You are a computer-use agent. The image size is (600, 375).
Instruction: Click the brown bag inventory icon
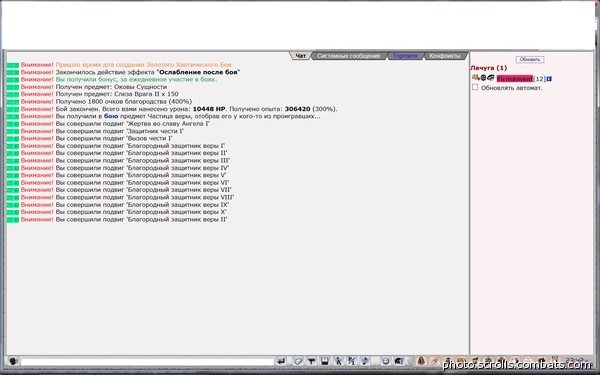coord(421,361)
